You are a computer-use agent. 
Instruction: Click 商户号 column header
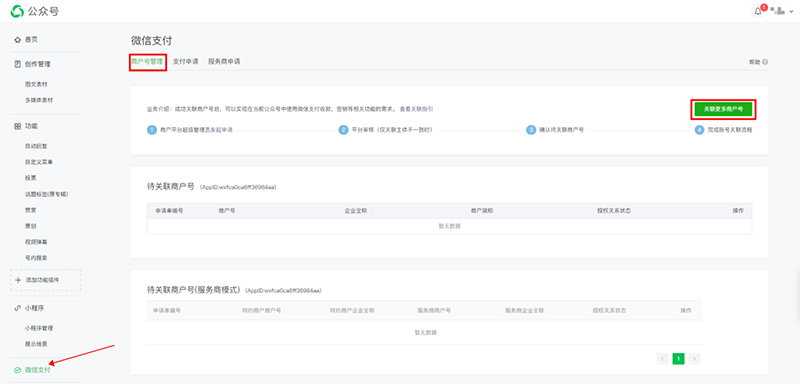point(227,211)
